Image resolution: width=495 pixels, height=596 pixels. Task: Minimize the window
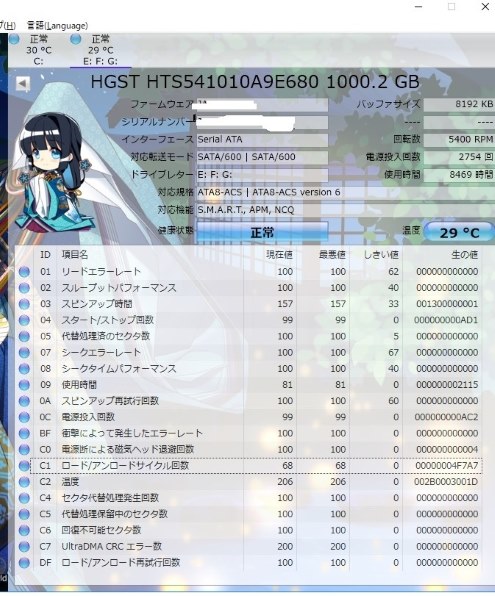tap(419, 6)
